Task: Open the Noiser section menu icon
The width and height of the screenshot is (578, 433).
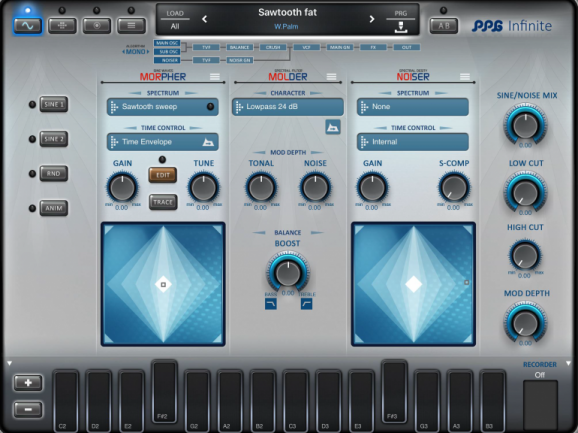Action: 464,76
